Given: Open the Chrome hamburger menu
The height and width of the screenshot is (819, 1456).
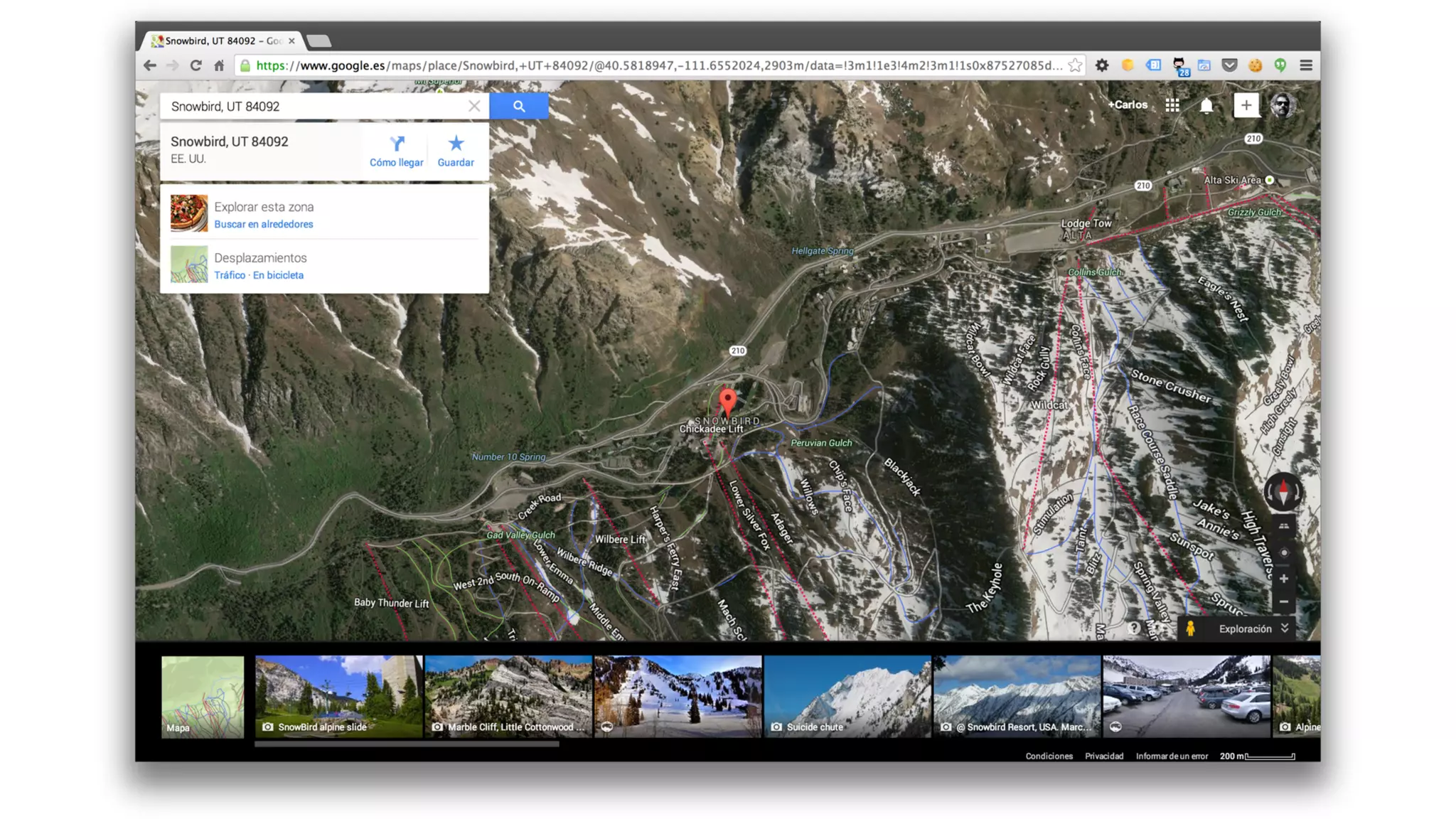Looking at the screenshot, I should (1306, 65).
